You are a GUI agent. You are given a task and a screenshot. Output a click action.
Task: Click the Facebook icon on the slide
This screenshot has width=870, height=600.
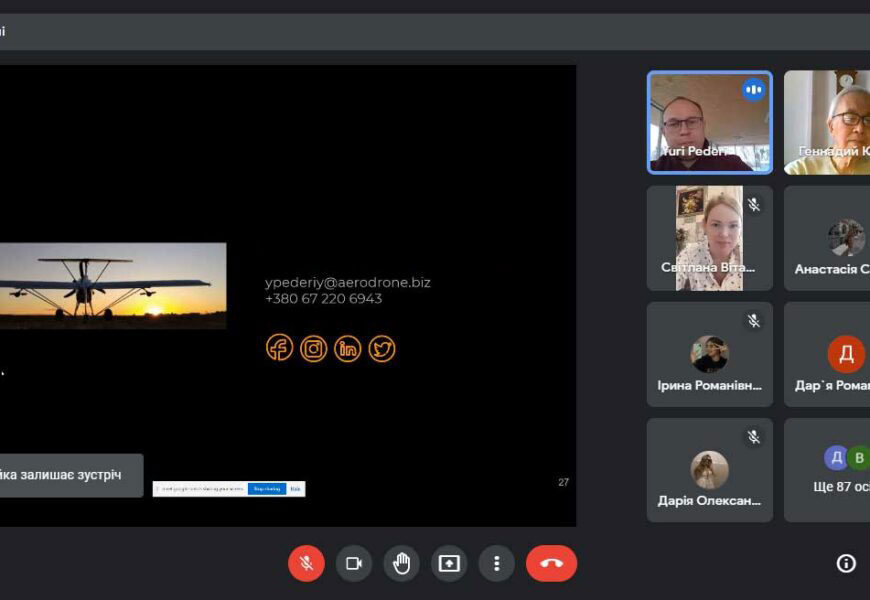coord(280,348)
